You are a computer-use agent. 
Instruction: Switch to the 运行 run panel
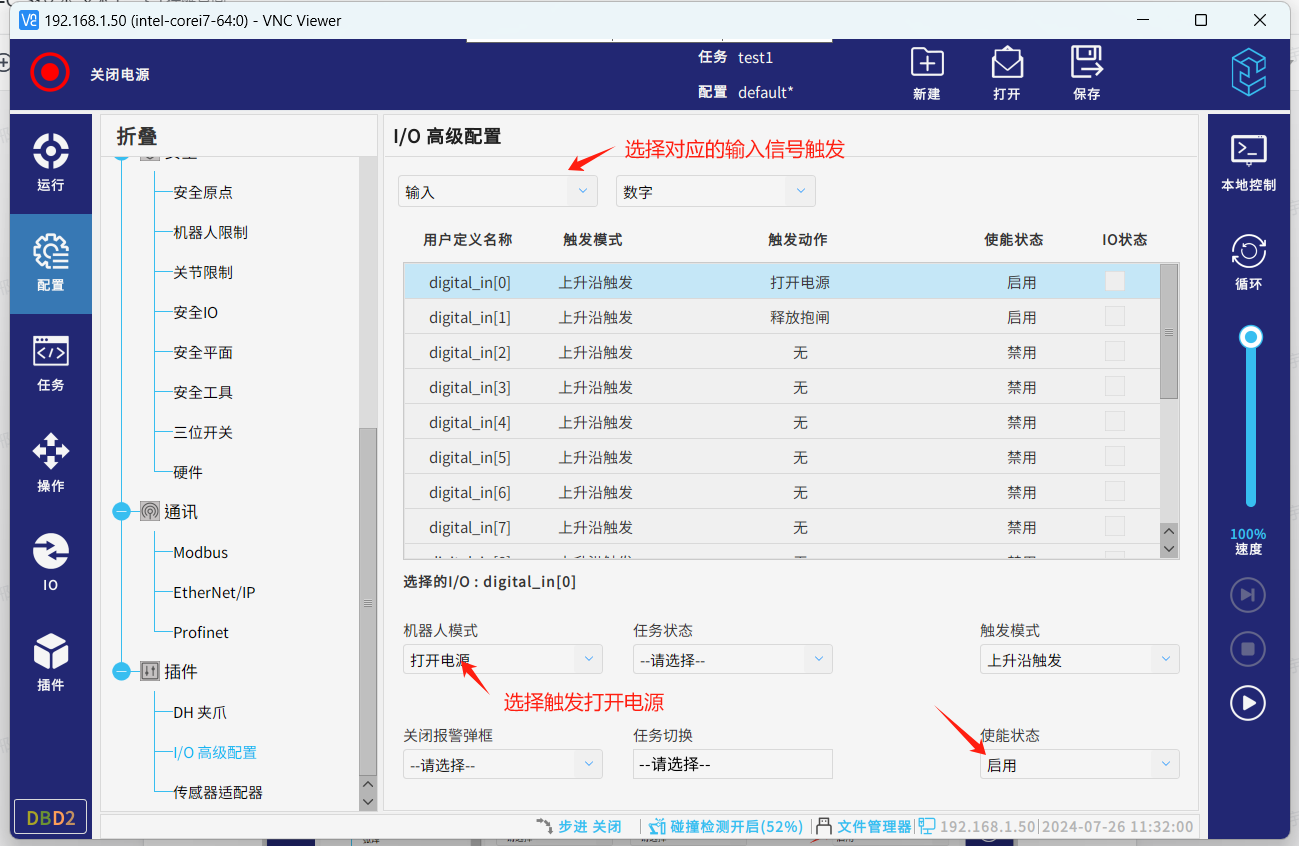tap(51, 162)
